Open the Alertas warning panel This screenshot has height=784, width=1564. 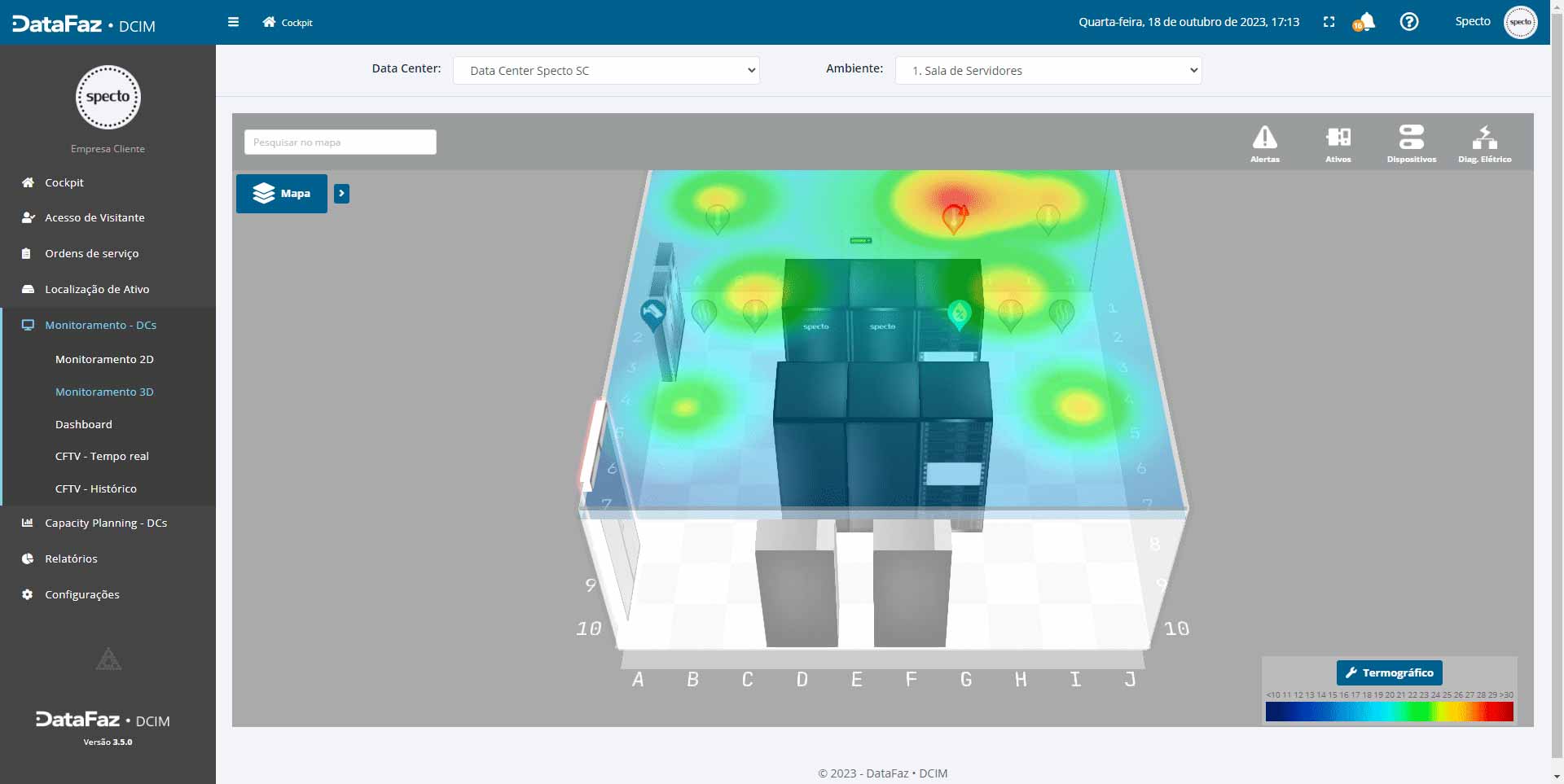1264,144
